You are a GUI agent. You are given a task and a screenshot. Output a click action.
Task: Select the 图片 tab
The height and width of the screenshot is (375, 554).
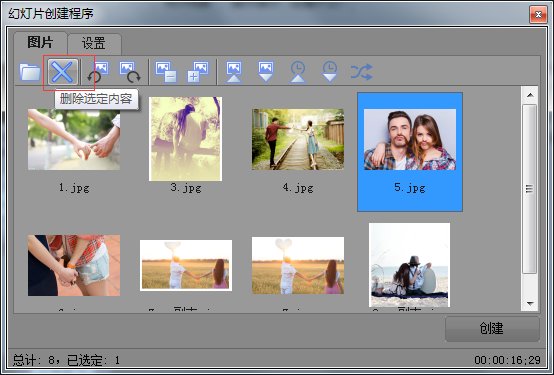tap(40, 43)
